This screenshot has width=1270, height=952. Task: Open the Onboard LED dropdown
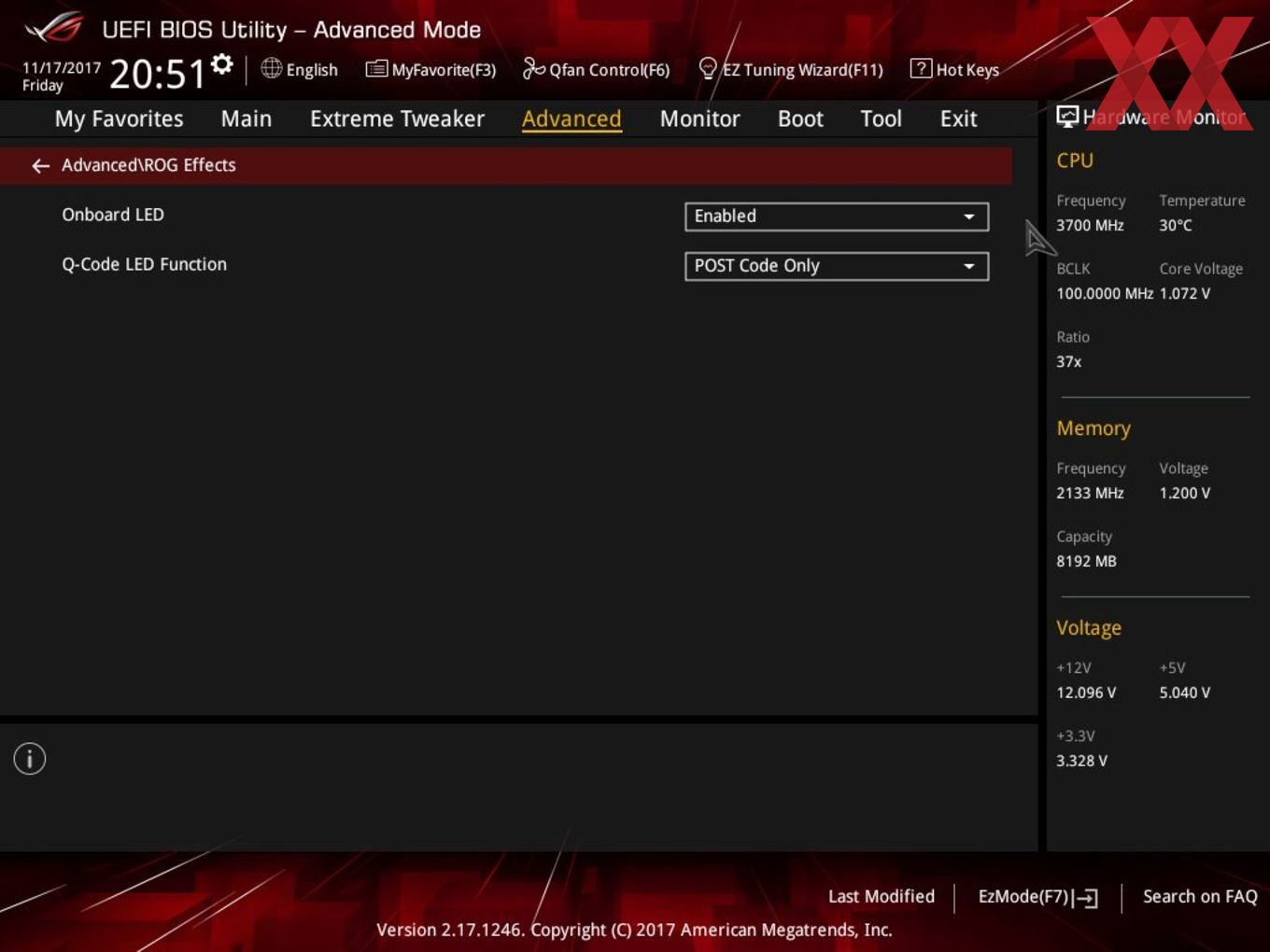[x=837, y=217]
